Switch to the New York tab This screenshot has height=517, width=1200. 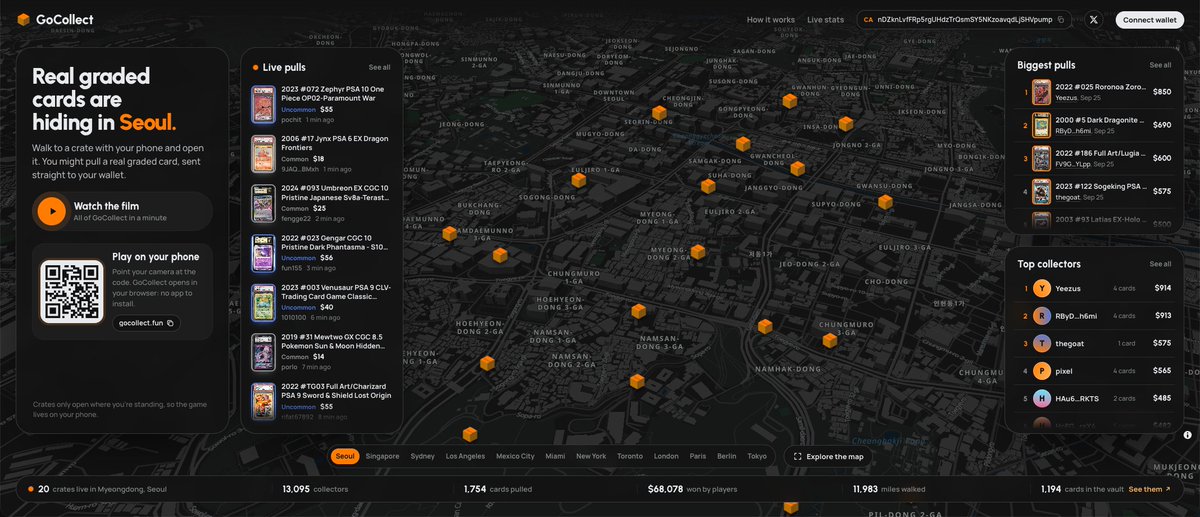click(x=591, y=456)
